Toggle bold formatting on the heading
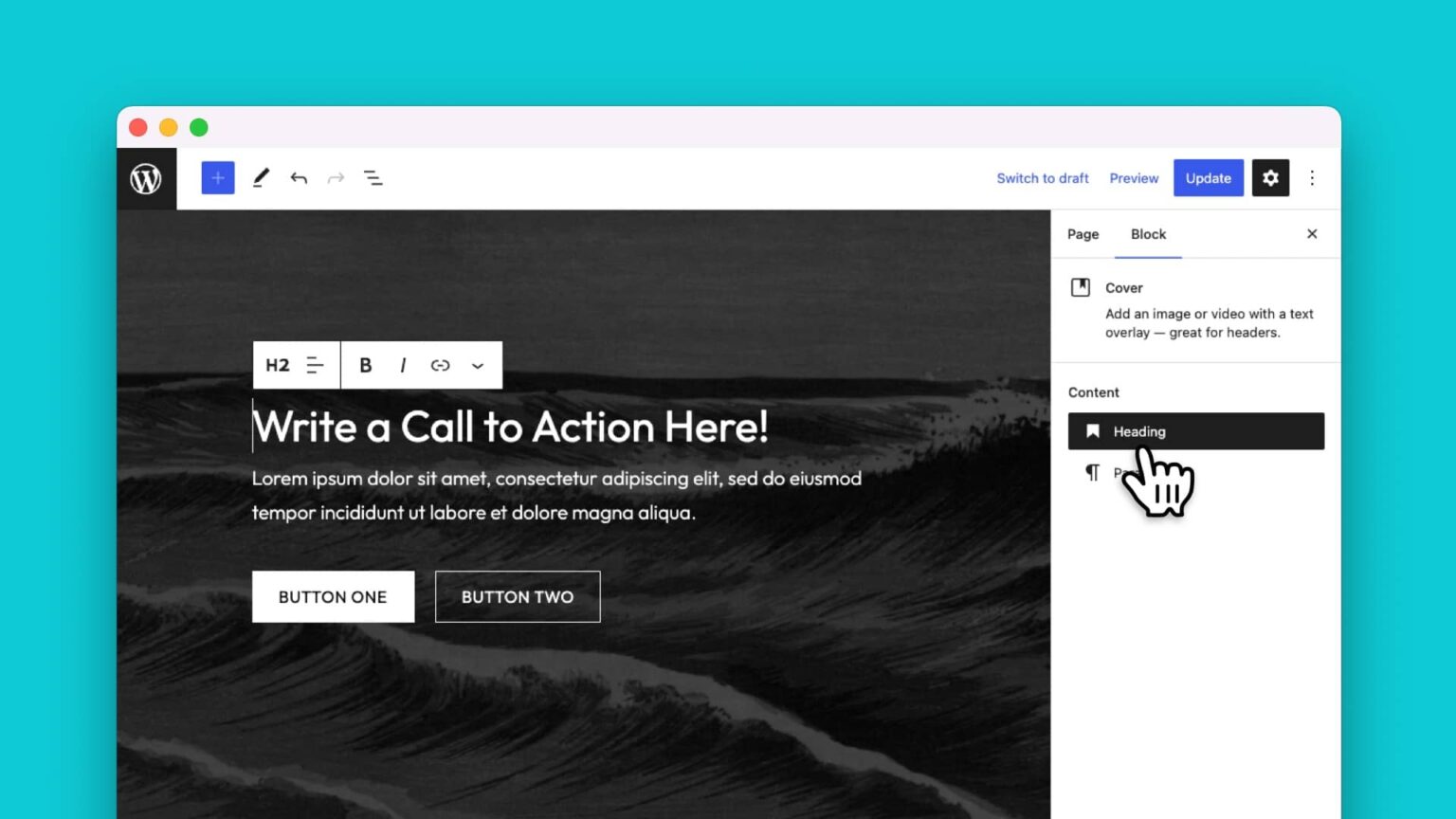The image size is (1456, 819). 365,365
